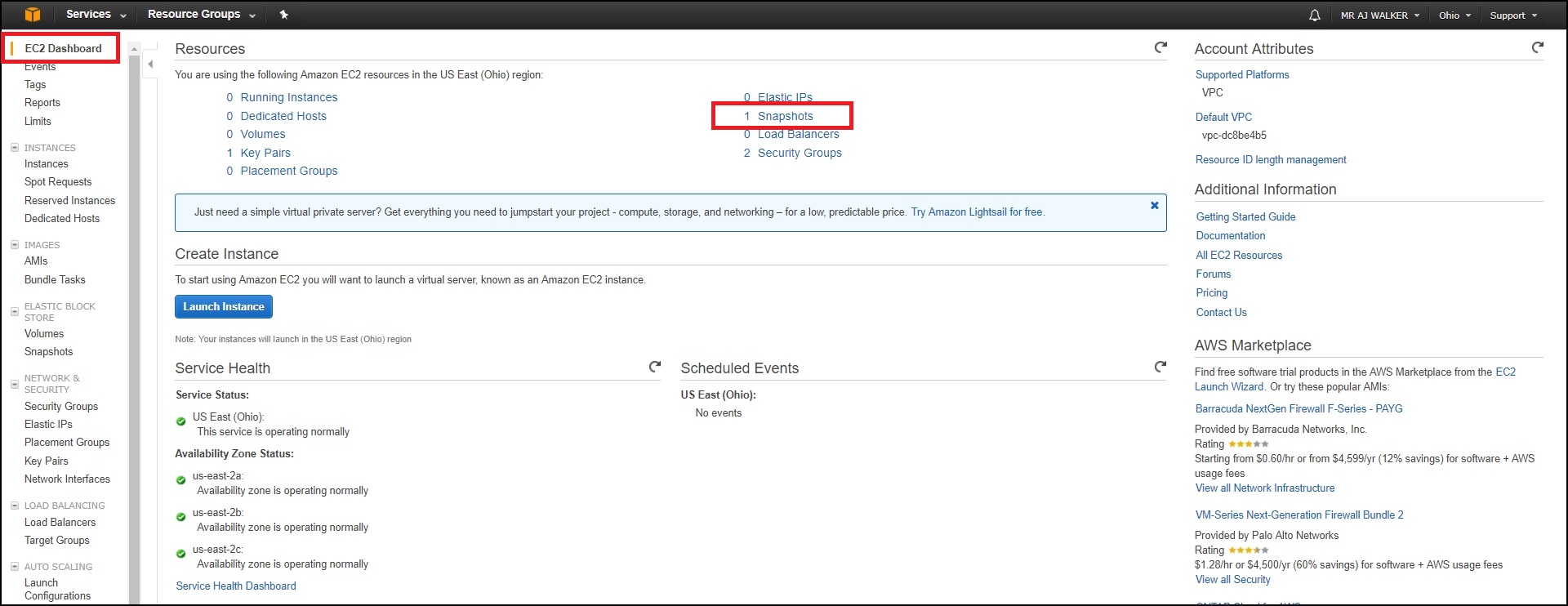Open the Services dropdown menu
Viewport: 1568px width, 606px height.
tap(96, 15)
